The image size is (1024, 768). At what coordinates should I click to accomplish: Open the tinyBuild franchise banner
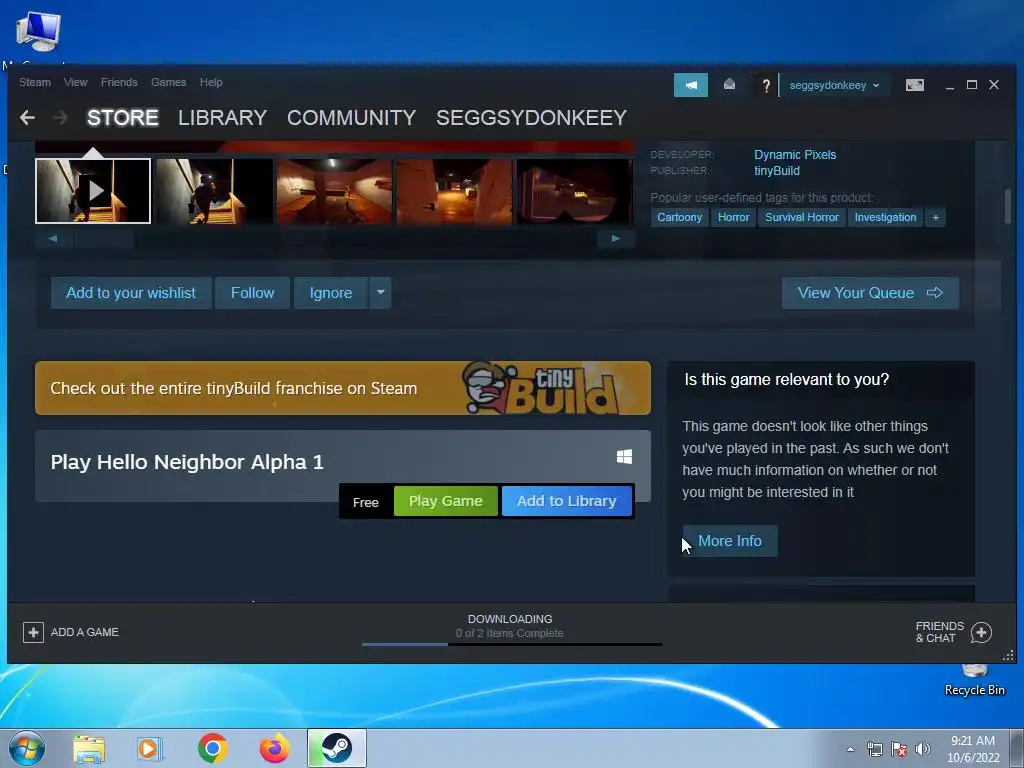coord(343,388)
